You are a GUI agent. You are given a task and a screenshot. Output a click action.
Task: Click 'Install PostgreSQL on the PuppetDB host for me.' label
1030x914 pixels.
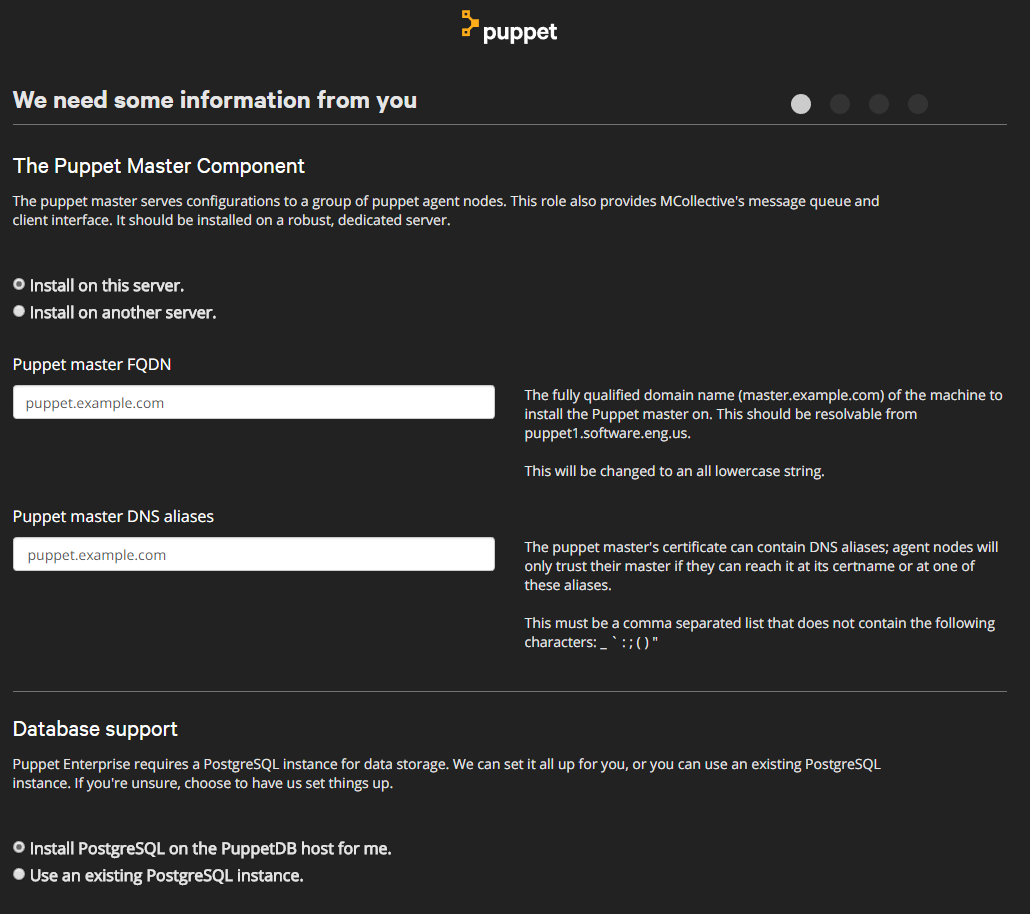211,849
